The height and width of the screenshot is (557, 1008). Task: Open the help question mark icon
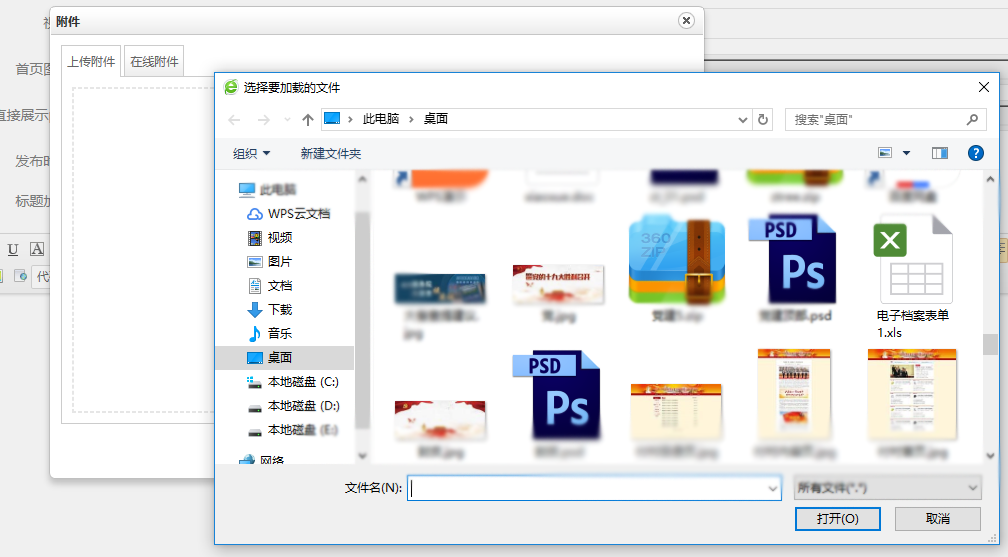click(x=976, y=153)
